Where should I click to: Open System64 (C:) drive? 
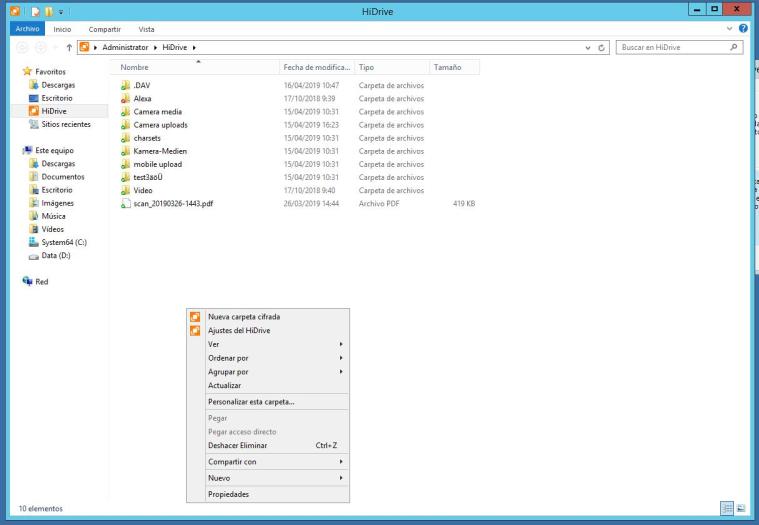point(64,242)
